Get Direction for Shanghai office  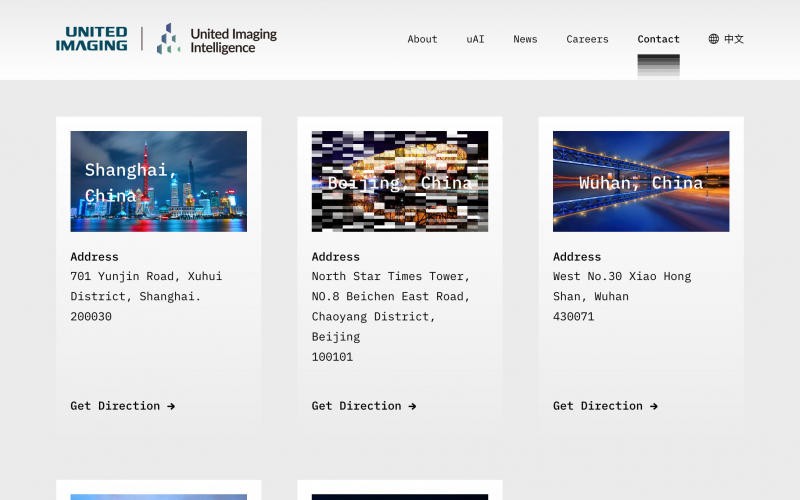[x=122, y=406]
